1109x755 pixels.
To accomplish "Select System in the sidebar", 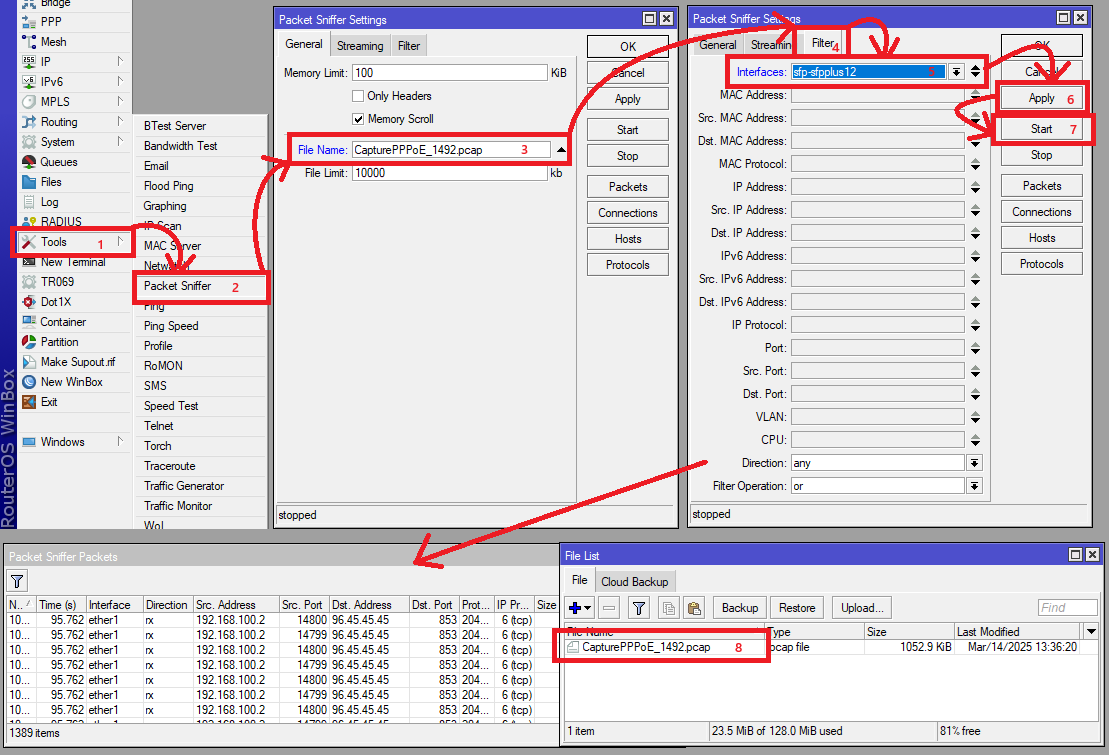I will coord(57,142).
